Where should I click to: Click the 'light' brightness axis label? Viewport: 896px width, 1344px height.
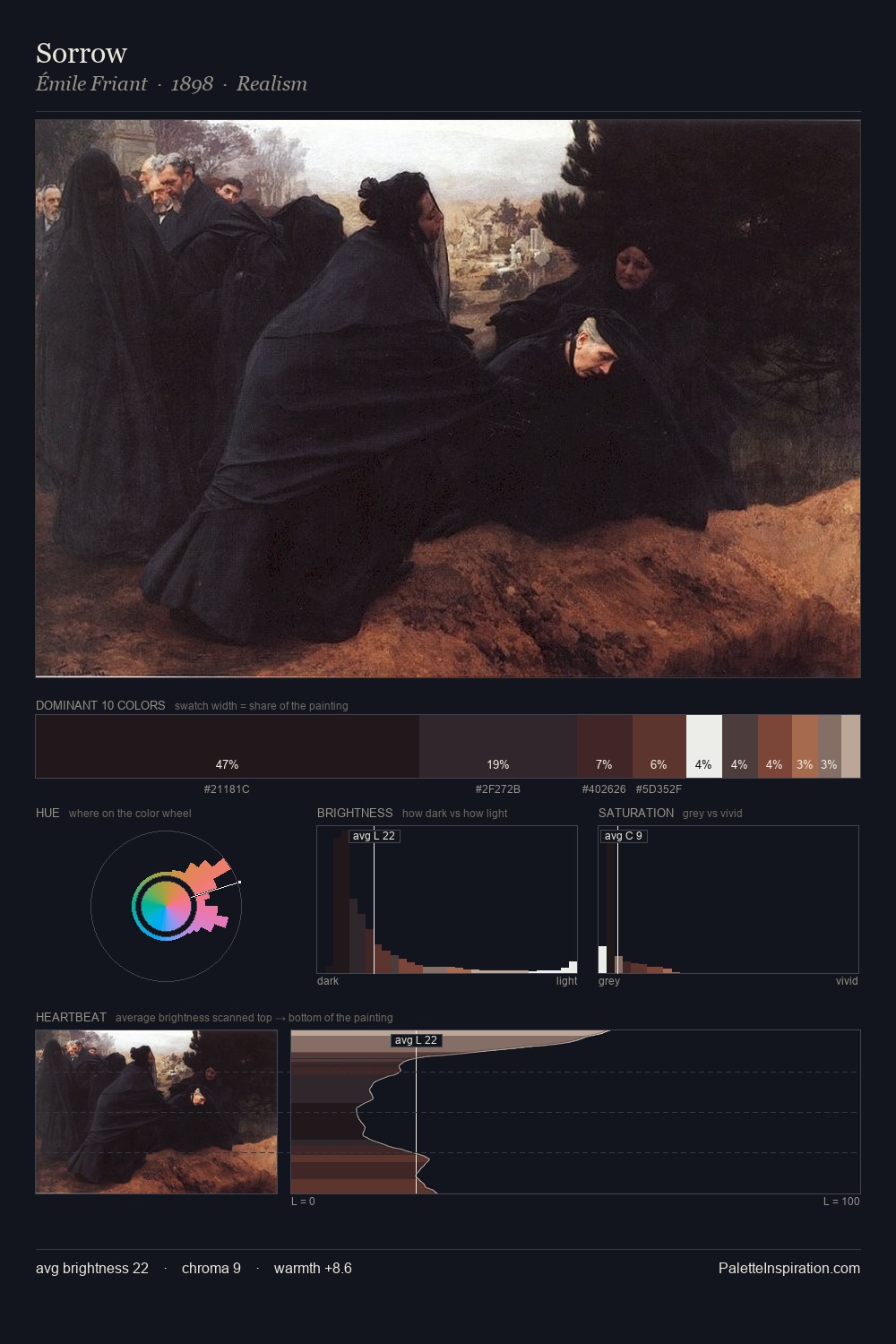(x=566, y=981)
